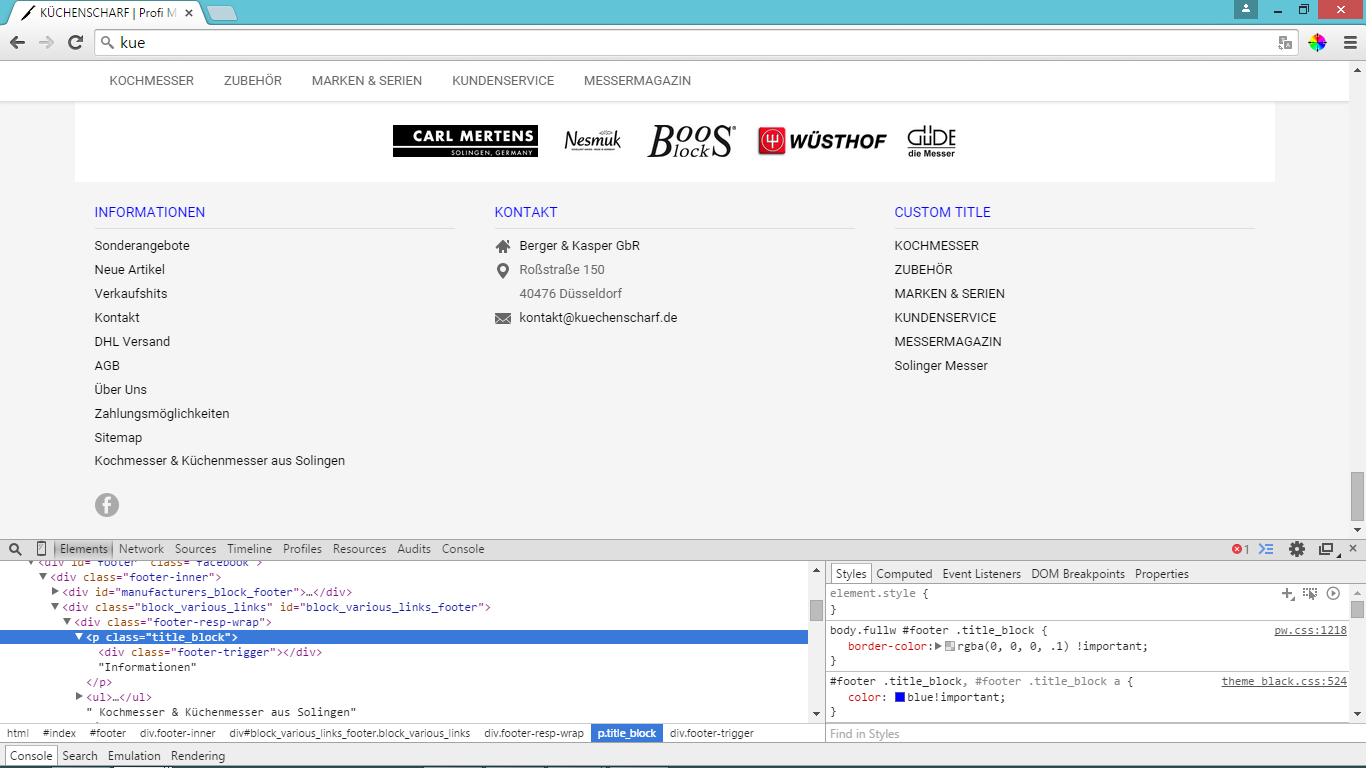Toggle element state pointer icon in Styles
This screenshot has width=1366, height=768.
click(x=1310, y=593)
